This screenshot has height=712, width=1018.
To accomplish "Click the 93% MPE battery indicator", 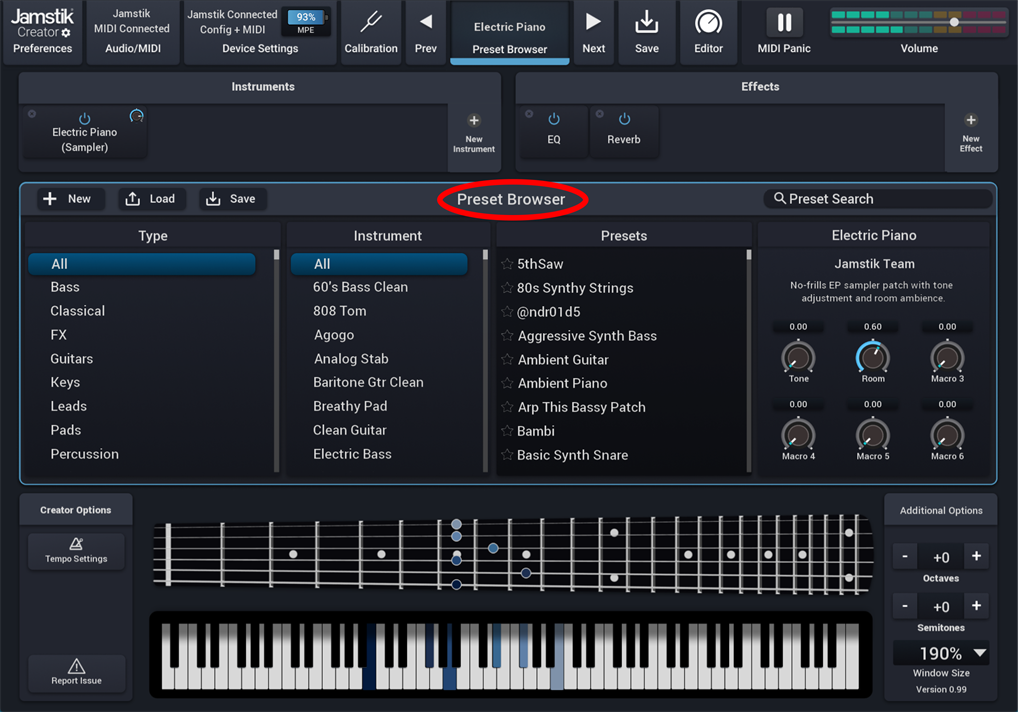I will pyautogui.click(x=306, y=22).
